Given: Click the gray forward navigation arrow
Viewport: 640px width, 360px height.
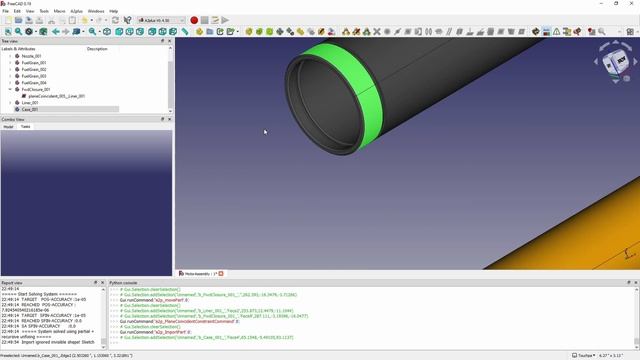Looking at the screenshot, I should (66, 31).
